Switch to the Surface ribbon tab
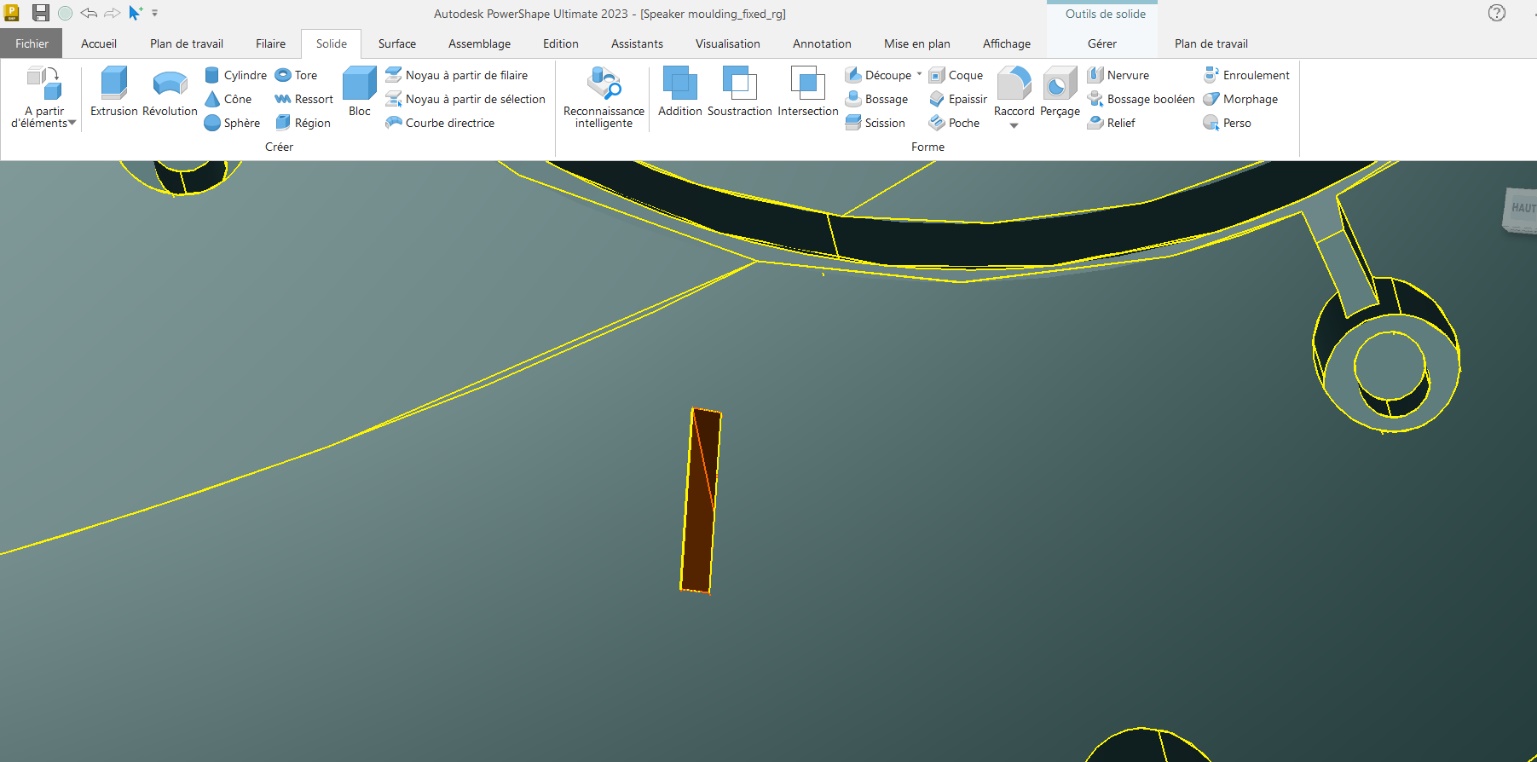The image size is (1537, 762). (x=397, y=44)
